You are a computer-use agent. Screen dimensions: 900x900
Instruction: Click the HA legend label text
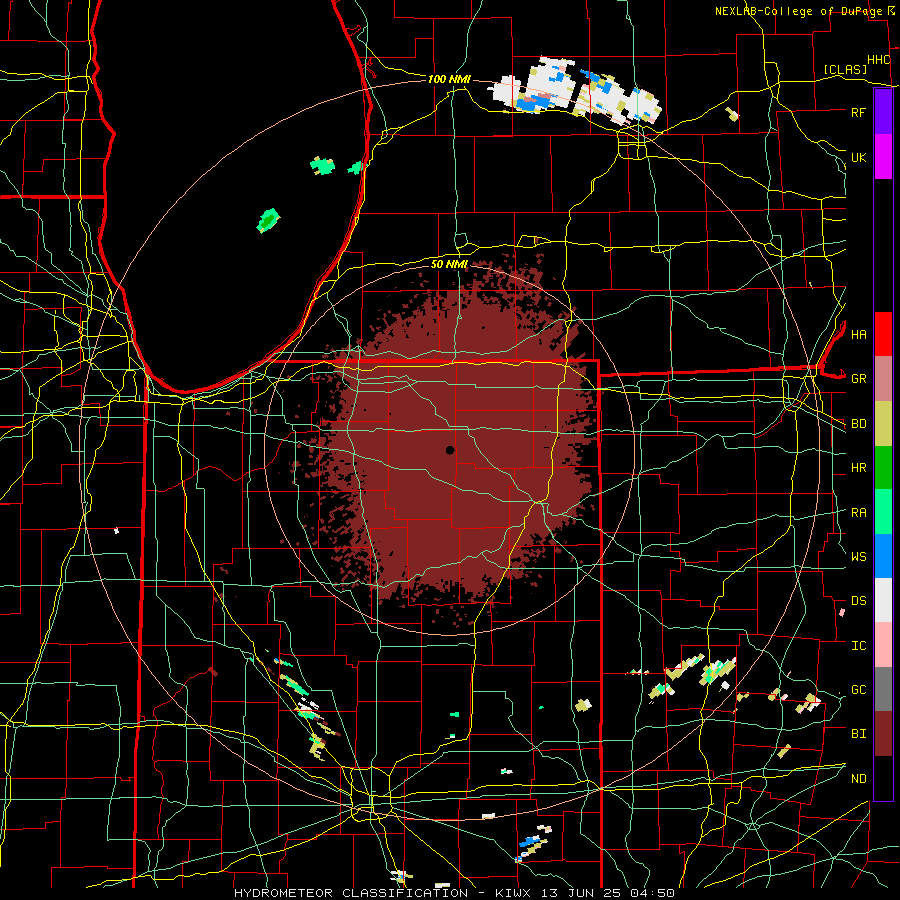pos(858,334)
